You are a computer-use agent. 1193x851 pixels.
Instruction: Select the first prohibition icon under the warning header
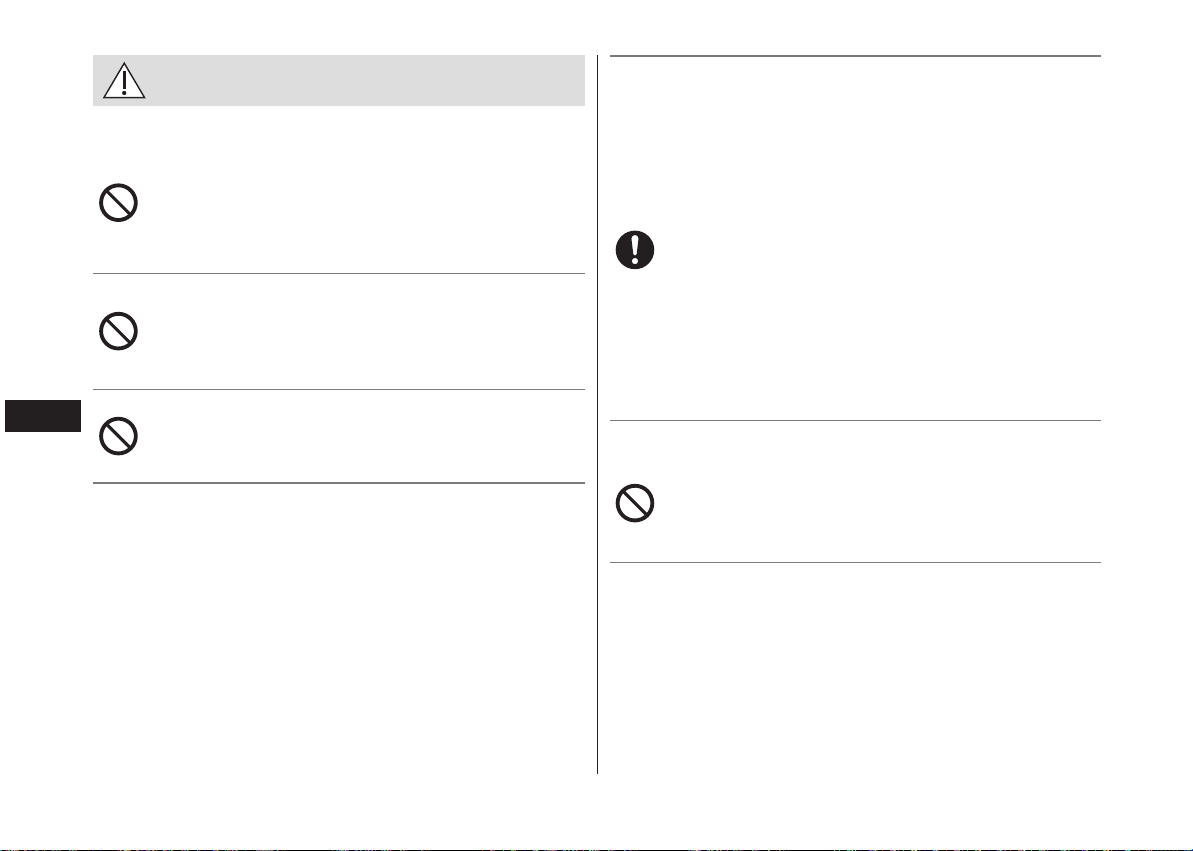click(x=118, y=202)
